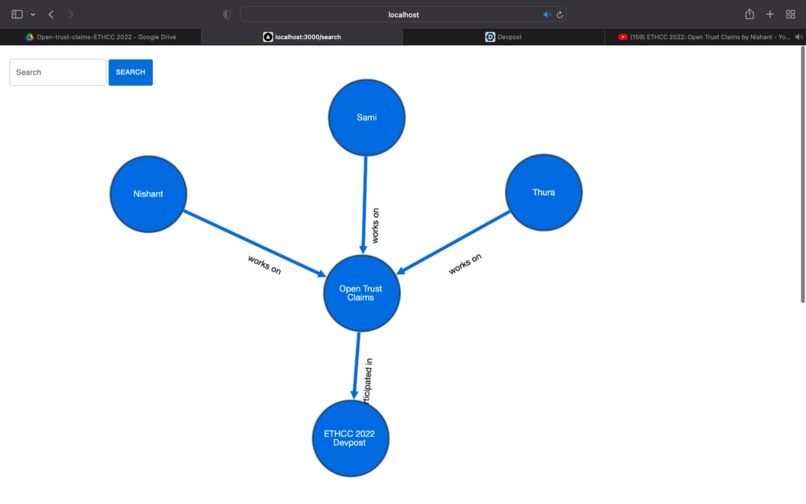Screen dimensions: 806x504
Task: Mute audio via address bar speaker icon
Action: 546,14
